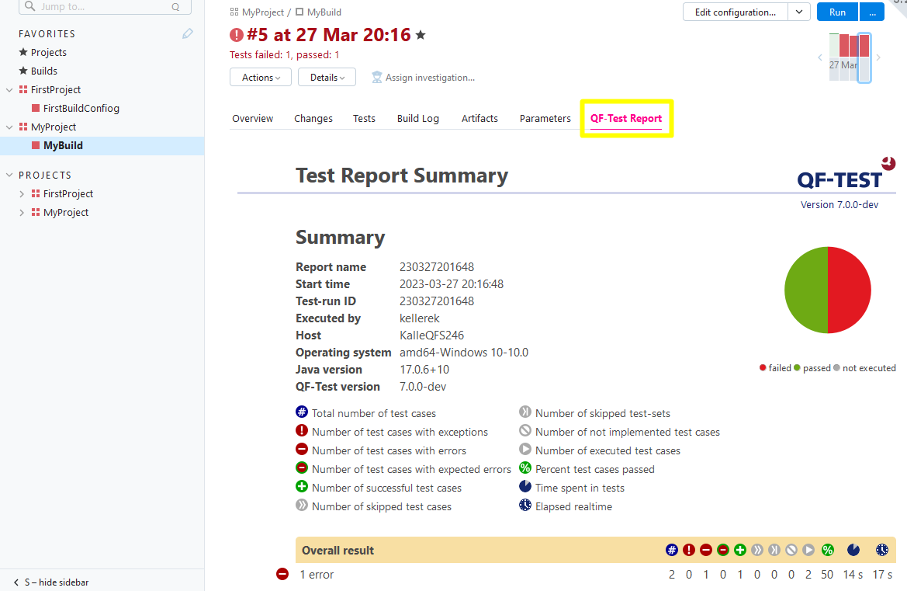Open the Actions dropdown
Screen dimensions: 908x592
(260, 77)
